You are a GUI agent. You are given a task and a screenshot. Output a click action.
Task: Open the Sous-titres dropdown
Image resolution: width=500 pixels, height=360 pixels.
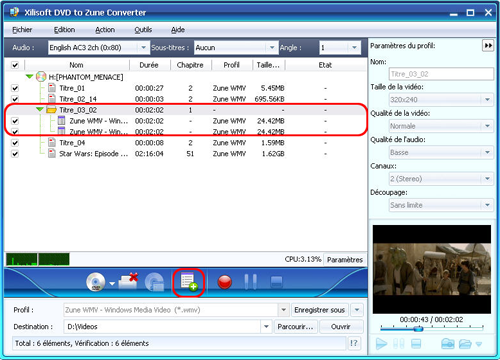272,48
